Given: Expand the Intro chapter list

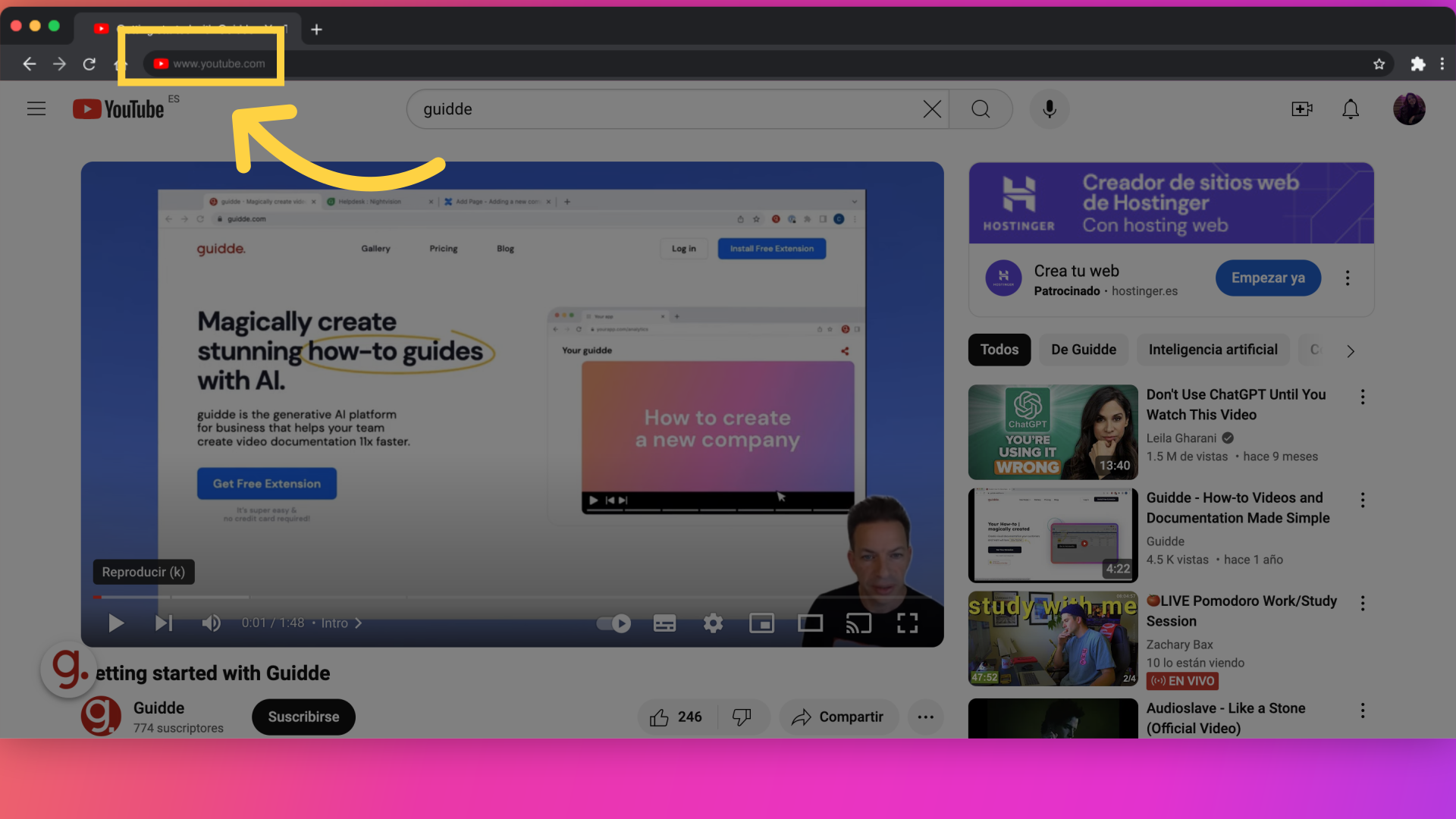Looking at the screenshot, I should [x=342, y=623].
